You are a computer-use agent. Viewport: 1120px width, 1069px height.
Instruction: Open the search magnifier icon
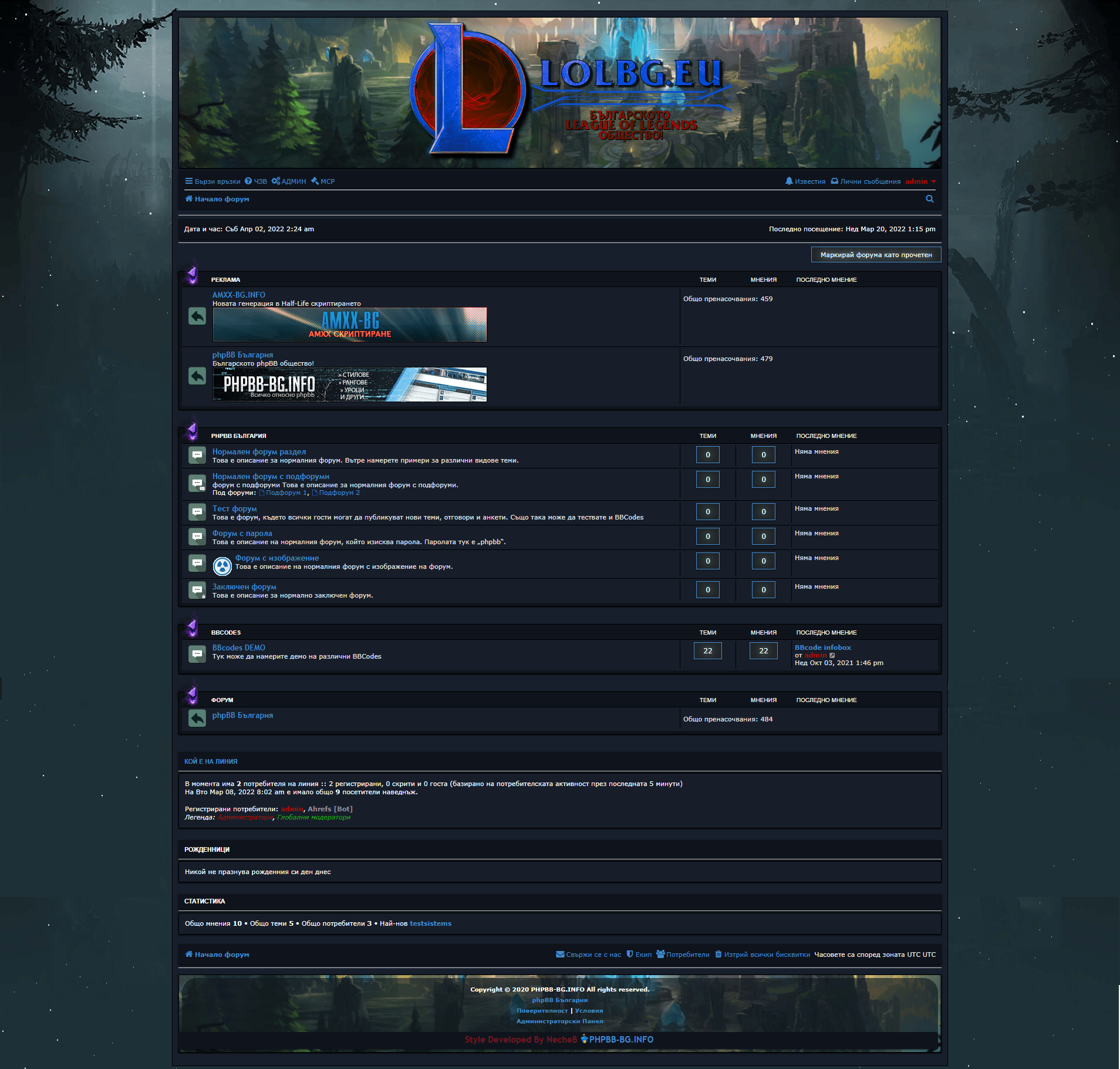pos(929,199)
